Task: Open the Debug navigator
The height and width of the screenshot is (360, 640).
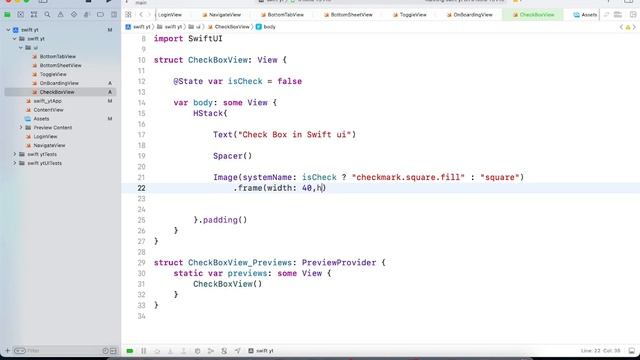Action: [x=87, y=15]
